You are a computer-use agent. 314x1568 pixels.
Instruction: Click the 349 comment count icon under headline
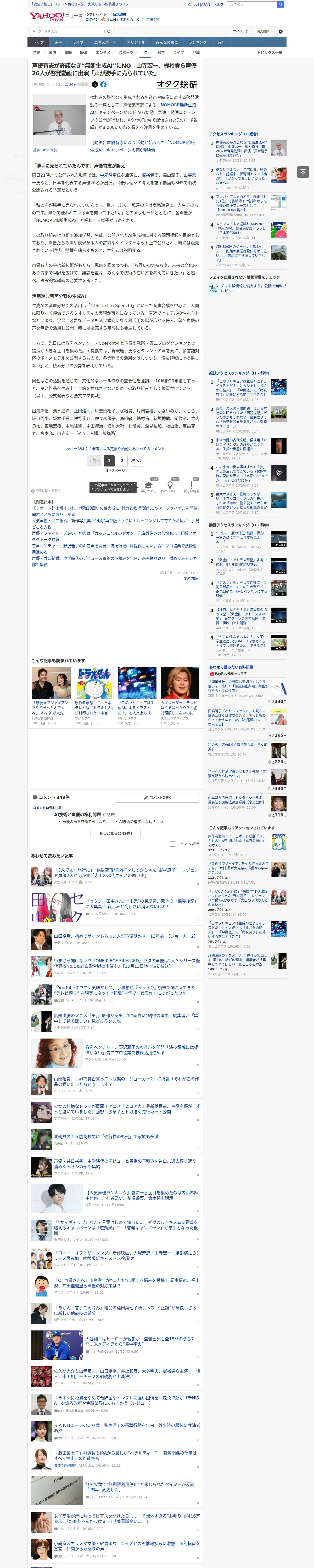[71, 85]
